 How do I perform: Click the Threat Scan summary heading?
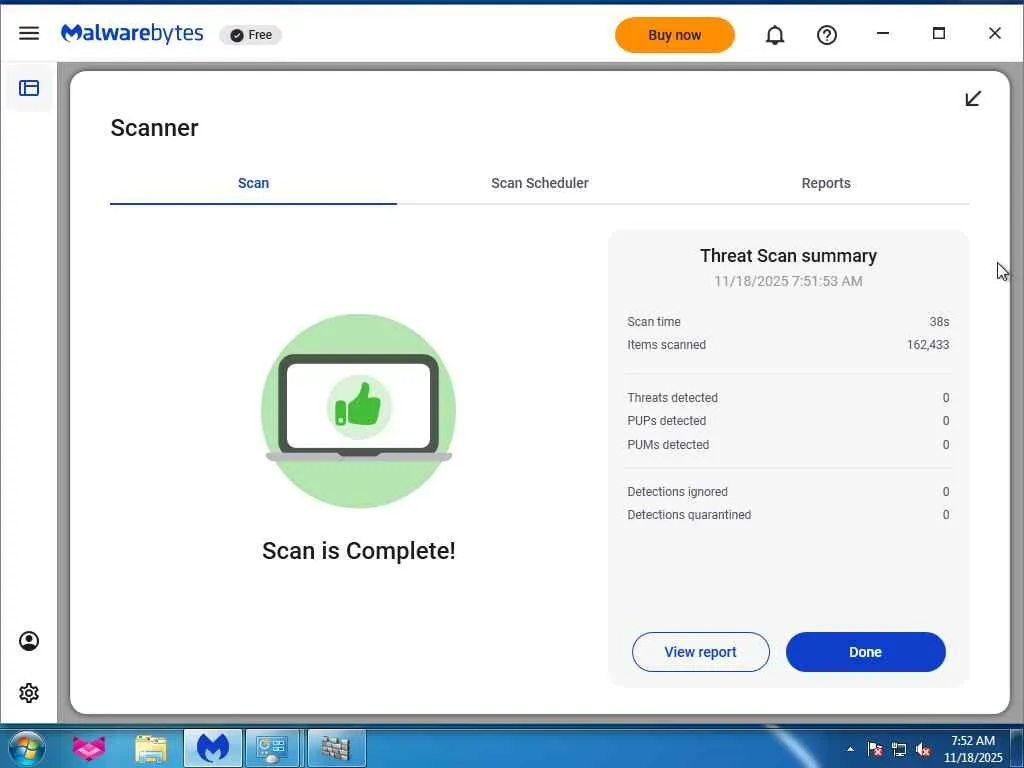coord(788,256)
